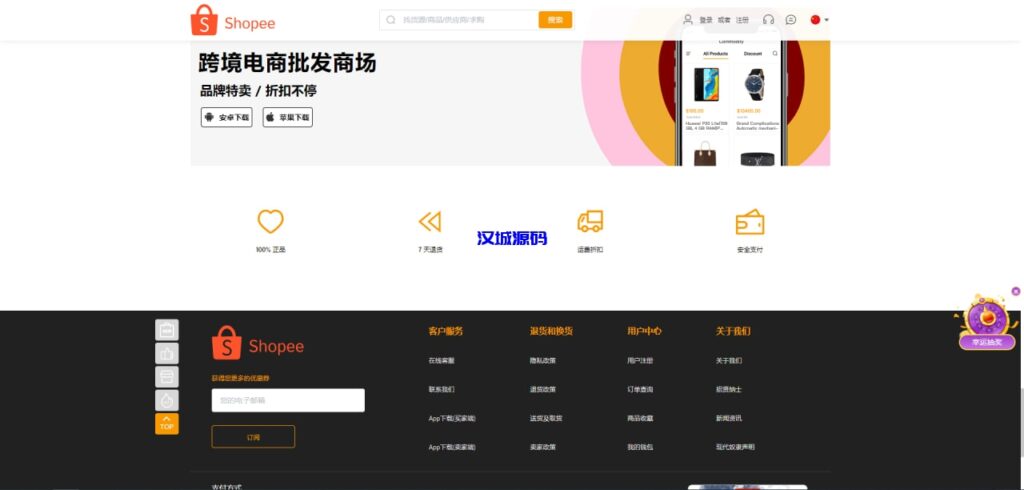Click the wallet 安全支付 icon
This screenshot has height=490, width=1024.
[750, 222]
